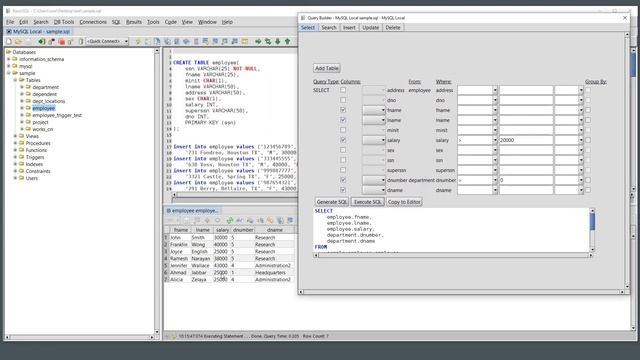Click the green looping arrows toolbar icon
The image size is (640, 360).
(268, 41)
